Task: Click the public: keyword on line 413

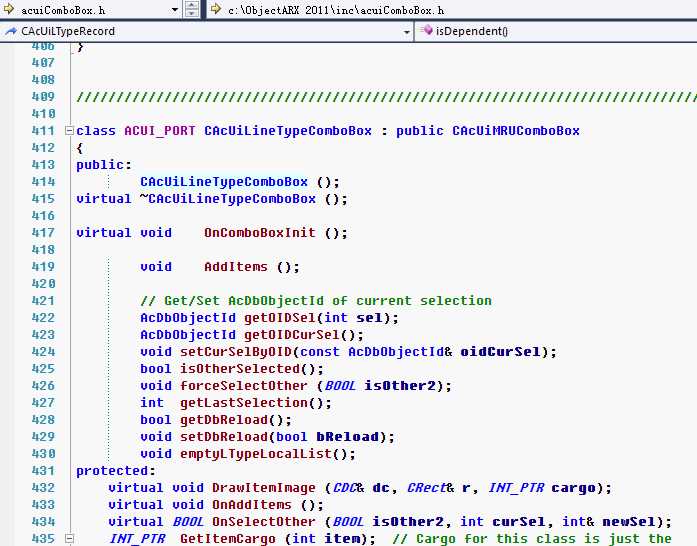Action: pyautogui.click(x=104, y=165)
